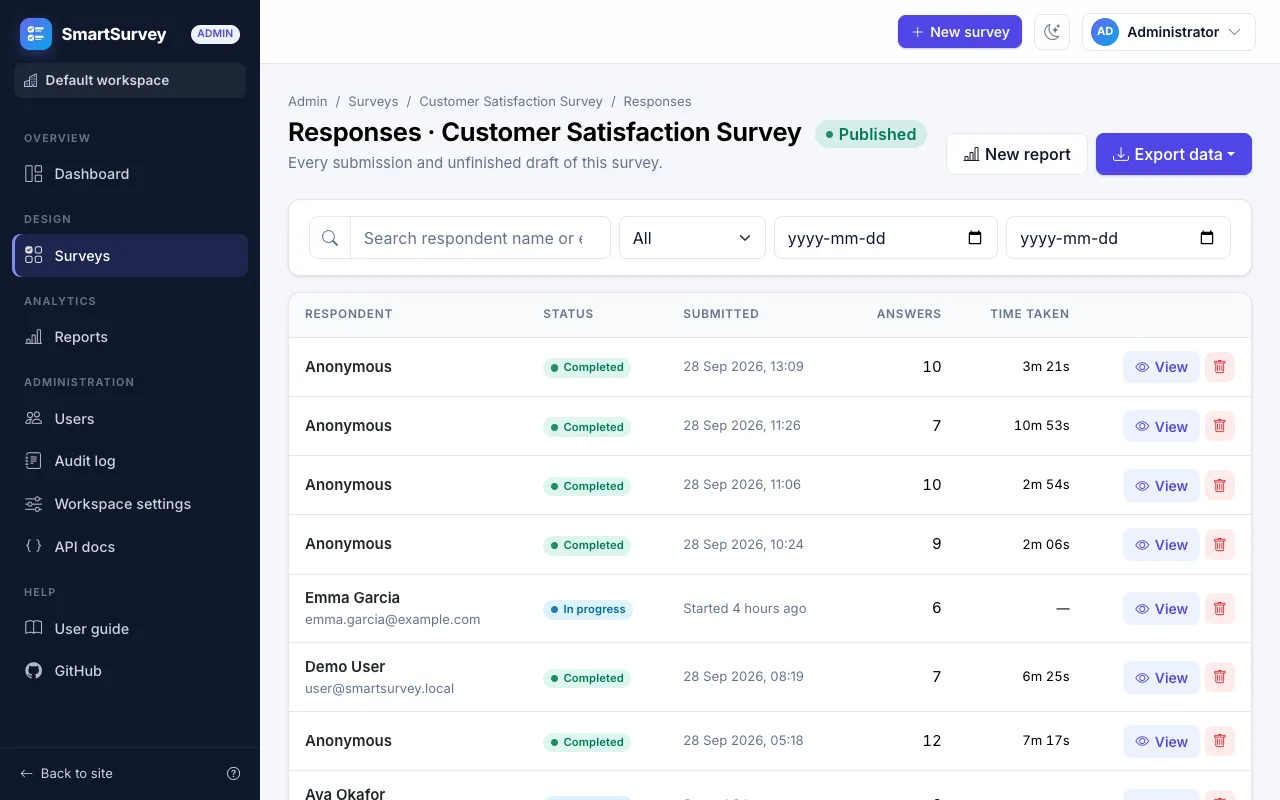
Task: Click the help question-mark icon
Action: 234,773
